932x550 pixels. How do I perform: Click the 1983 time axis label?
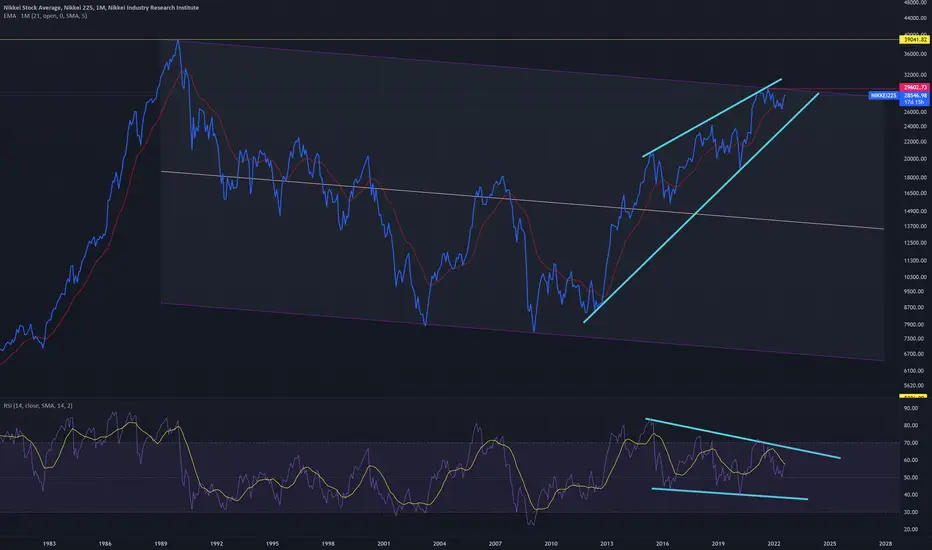(x=49, y=543)
